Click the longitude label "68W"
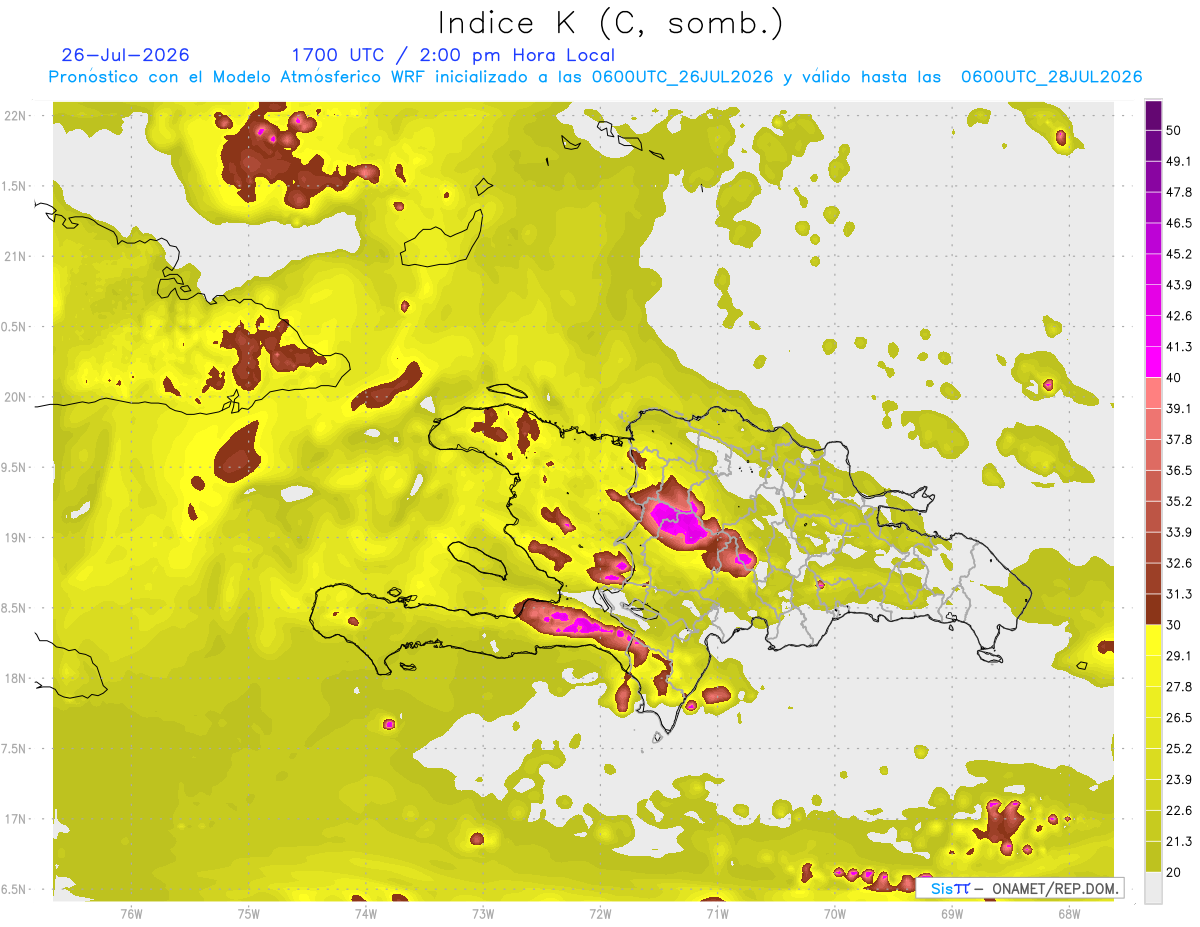Viewport: 1200px width, 927px height. coord(1069,914)
